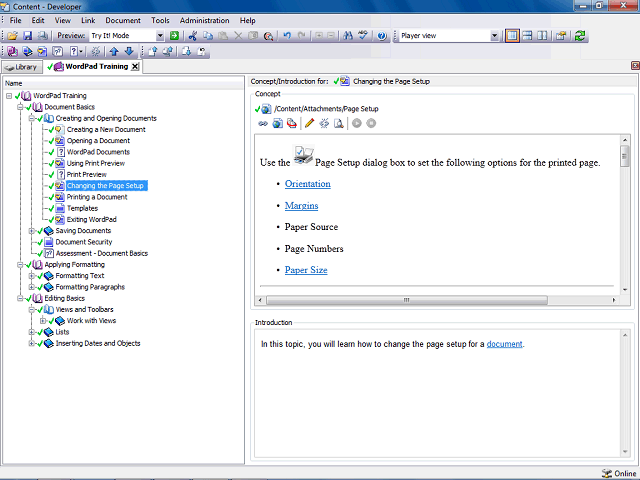Click the new section blue book icon
Viewport: 640px width, 480px height.
coord(27,51)
